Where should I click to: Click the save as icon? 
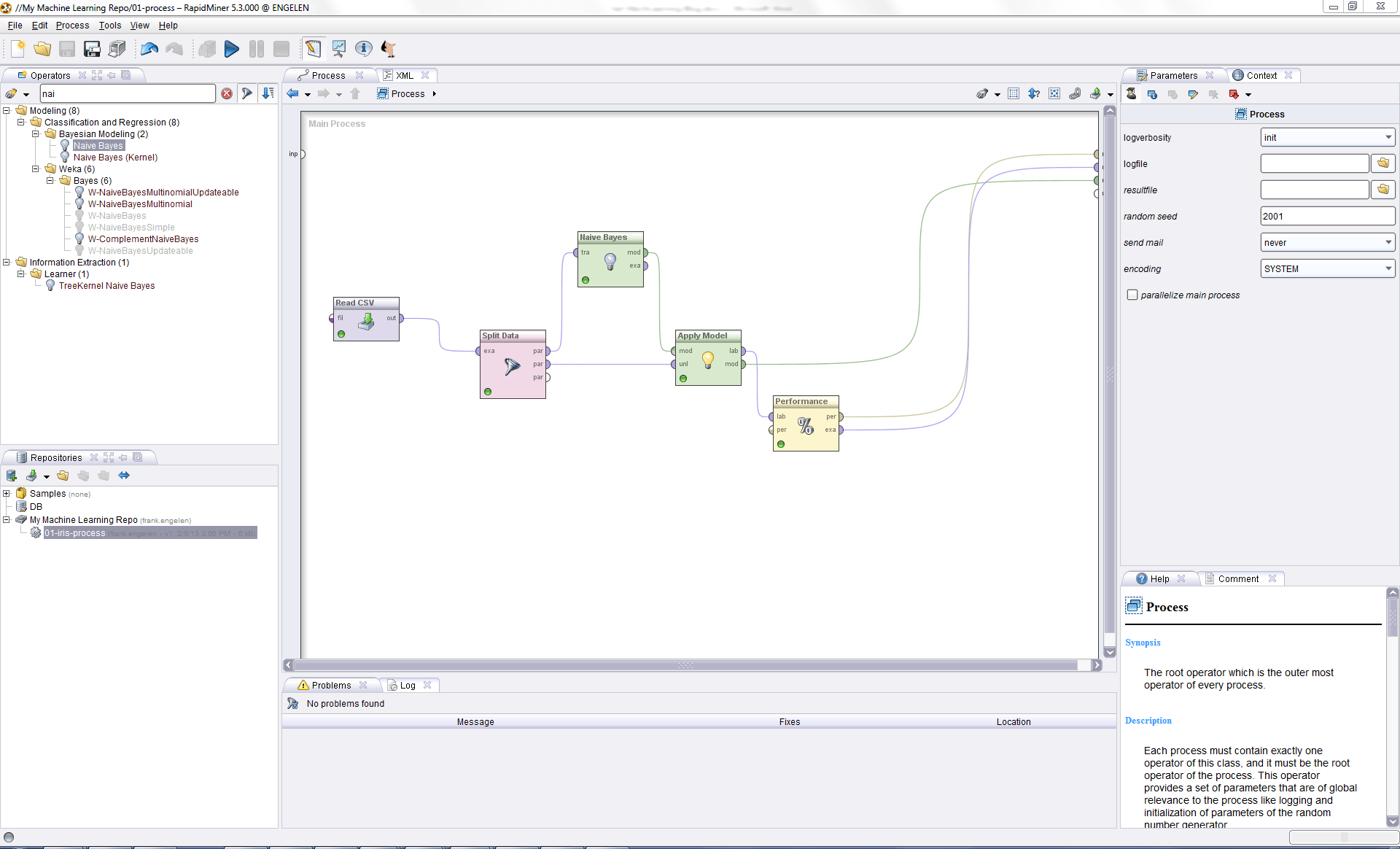(x=92, y=49)
